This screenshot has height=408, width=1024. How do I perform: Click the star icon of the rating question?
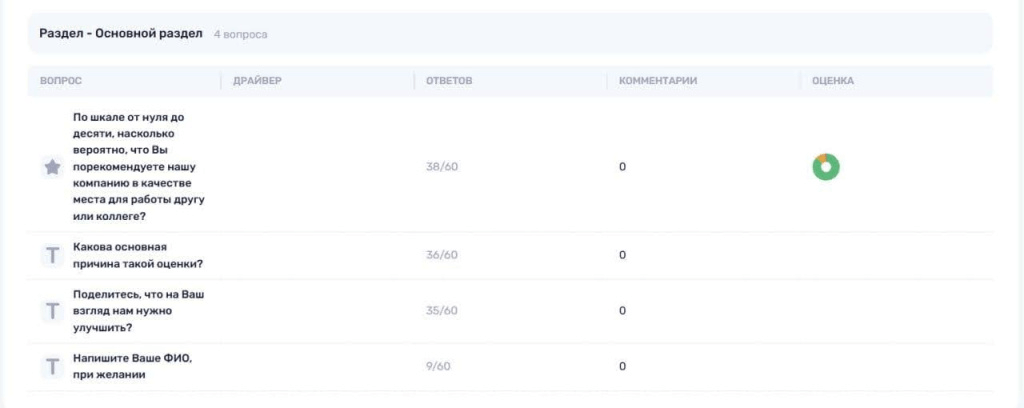pos(52,167)
